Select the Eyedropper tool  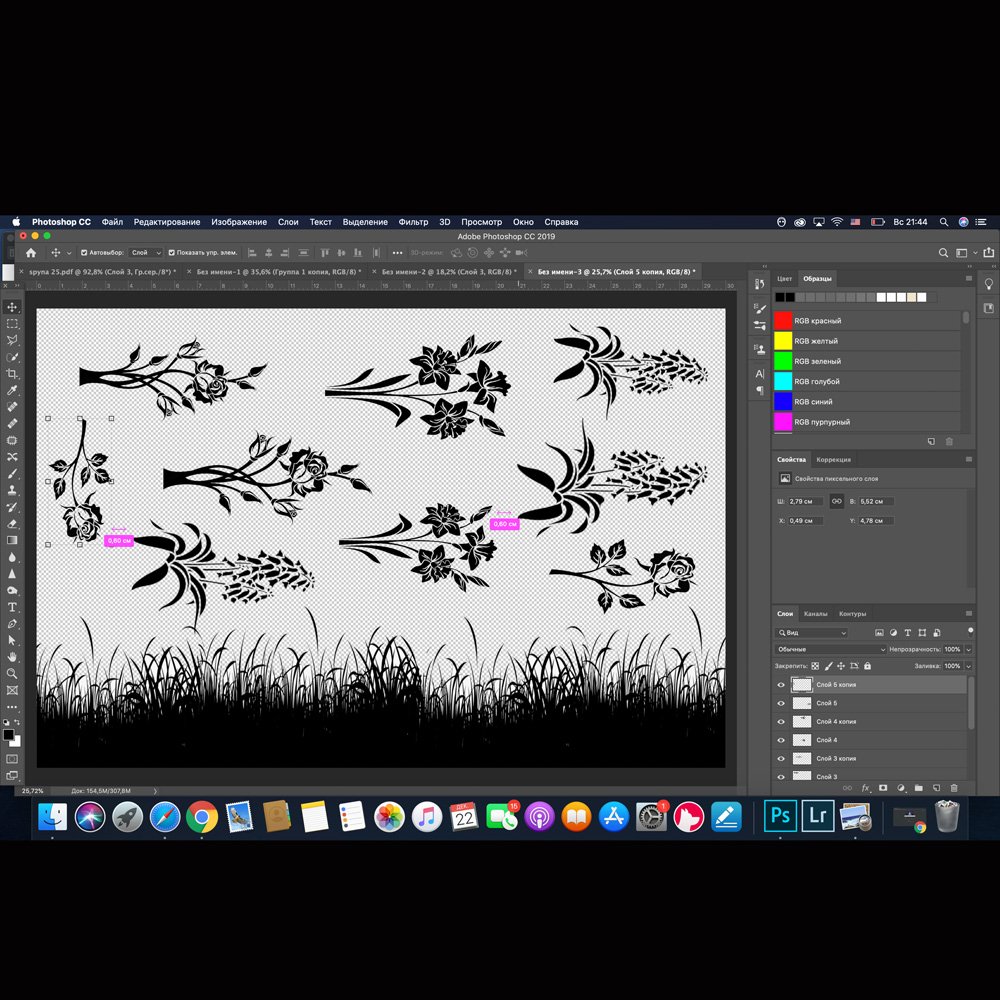tap(12, 390)
